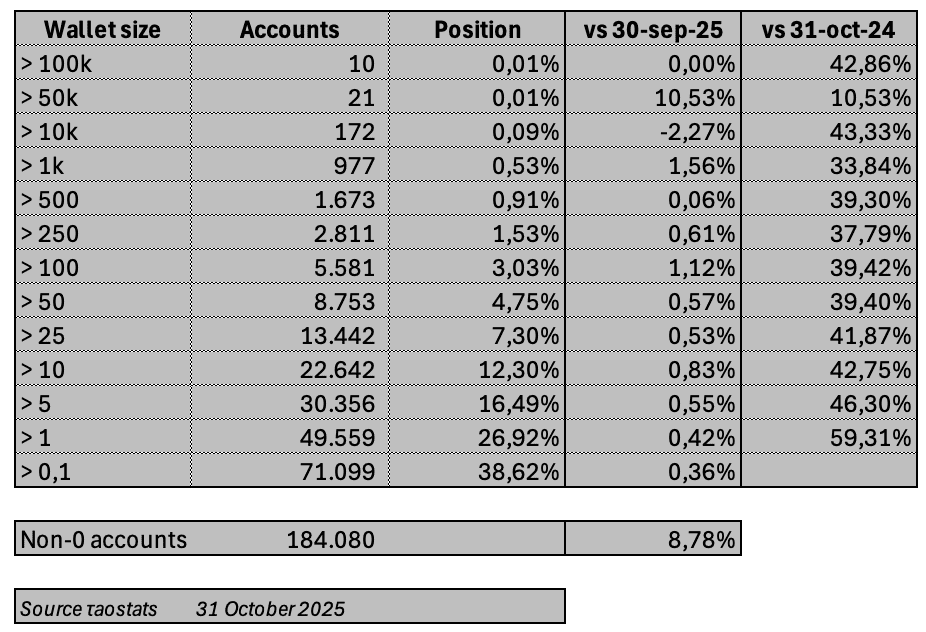Click the vs 31-oct-24 header cell
Viewport: 926px width, 632px height.
[x=827, y=30]
